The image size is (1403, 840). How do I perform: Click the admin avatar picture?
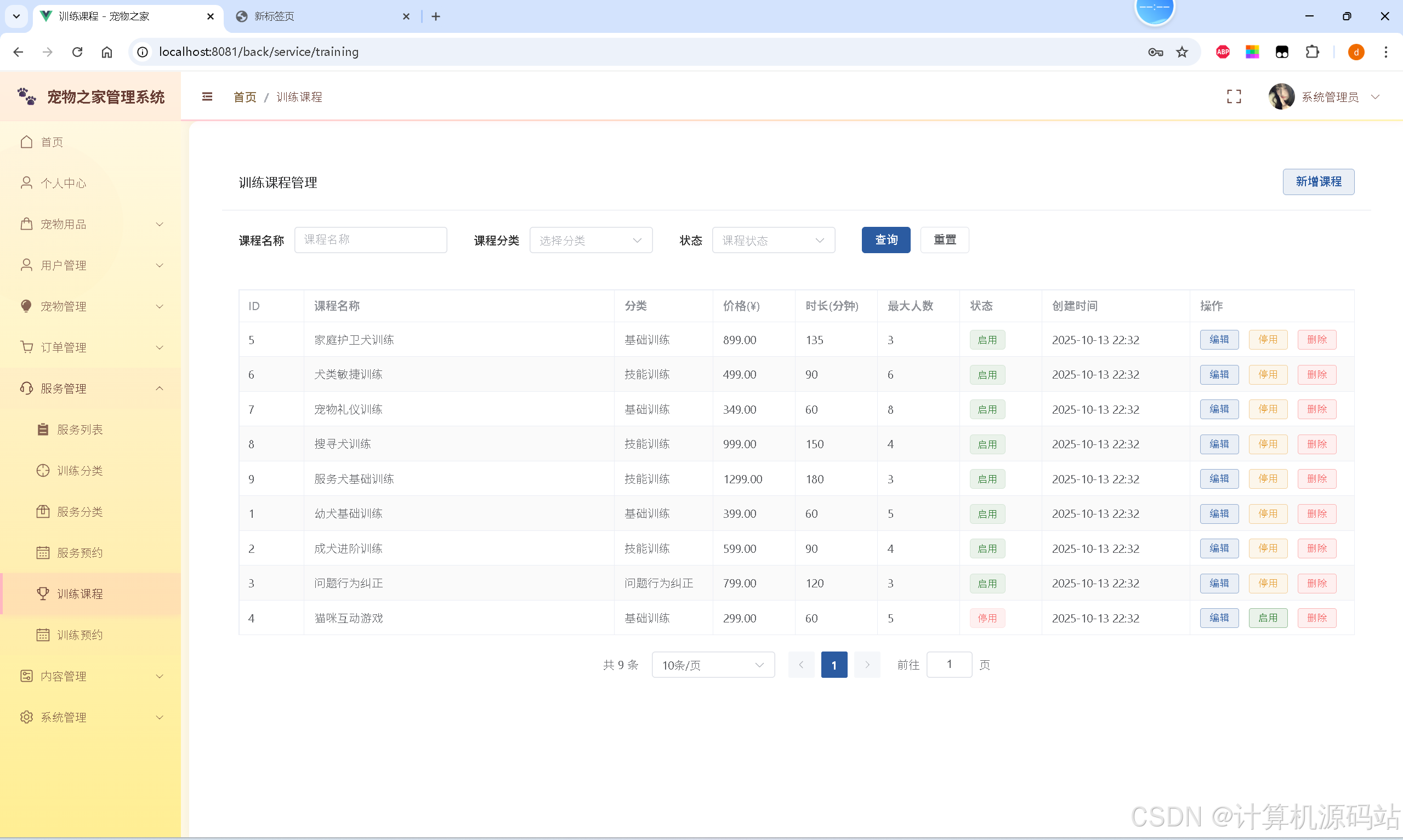point(1281,97)
